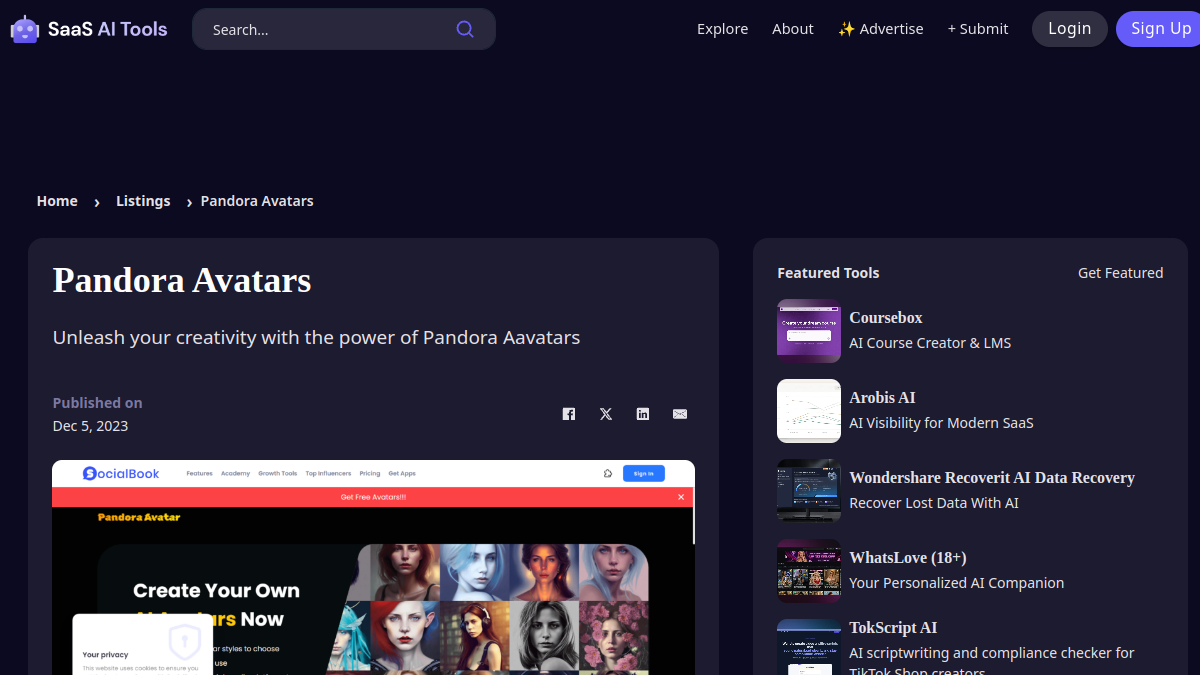Share listing on LinkedIn
Image resolution: width=1200 pixels, height=675 pixels.
643,414
